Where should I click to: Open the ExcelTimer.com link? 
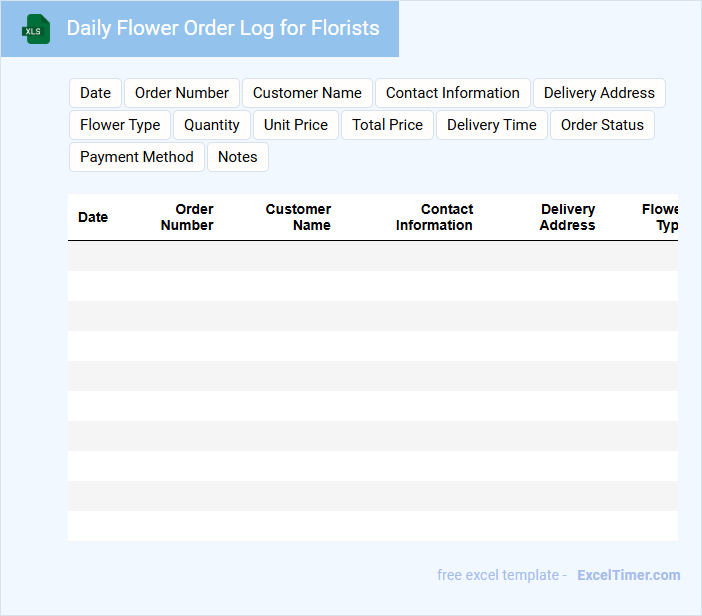click(x=629, y=575)
